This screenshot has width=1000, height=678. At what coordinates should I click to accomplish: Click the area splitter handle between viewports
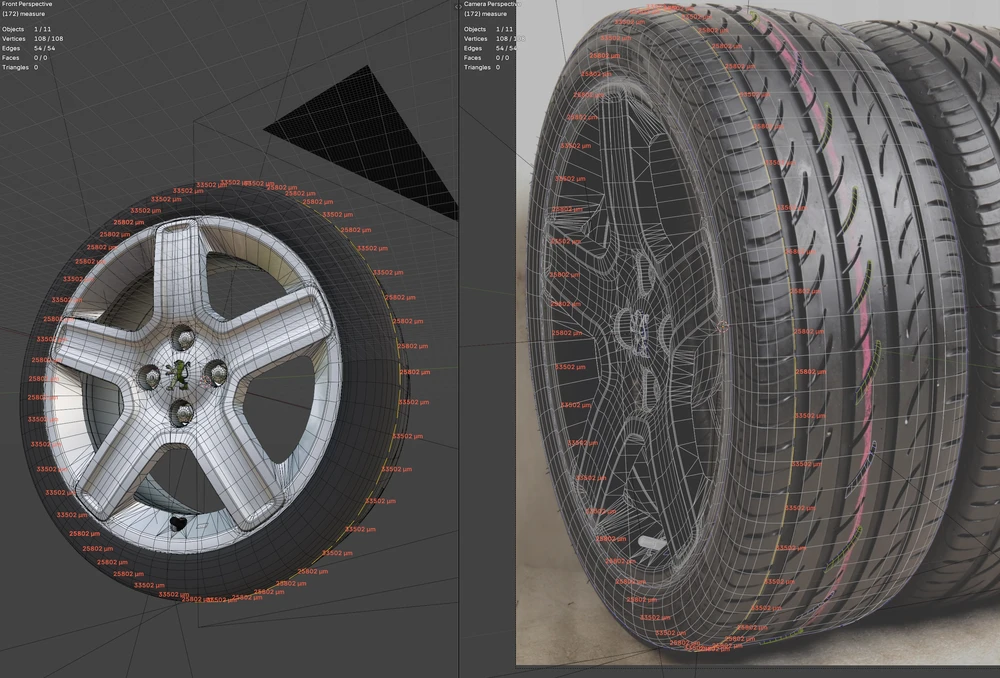[x=459, y=340]
